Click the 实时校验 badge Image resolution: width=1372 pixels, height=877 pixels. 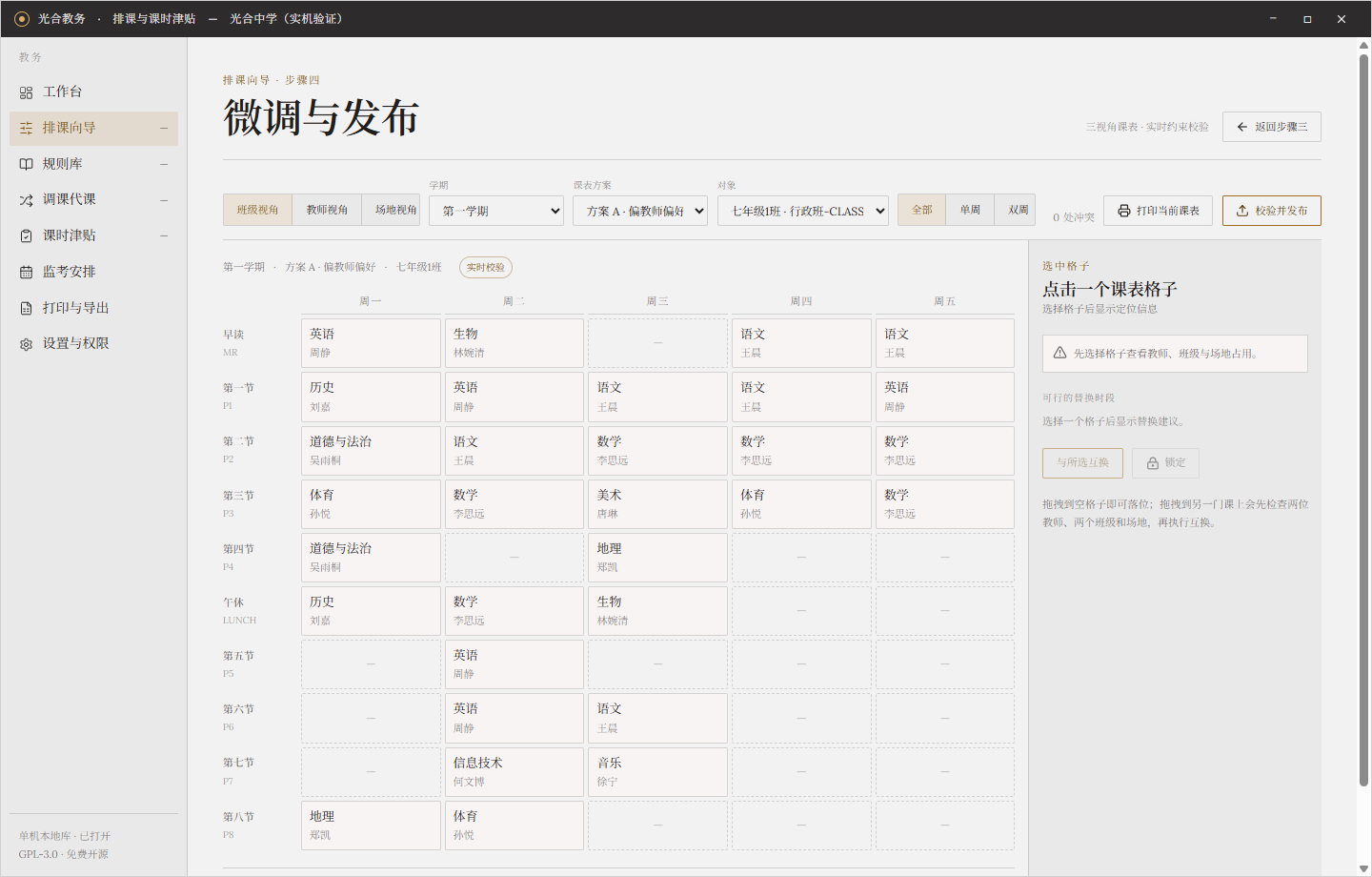coord(486,268)
